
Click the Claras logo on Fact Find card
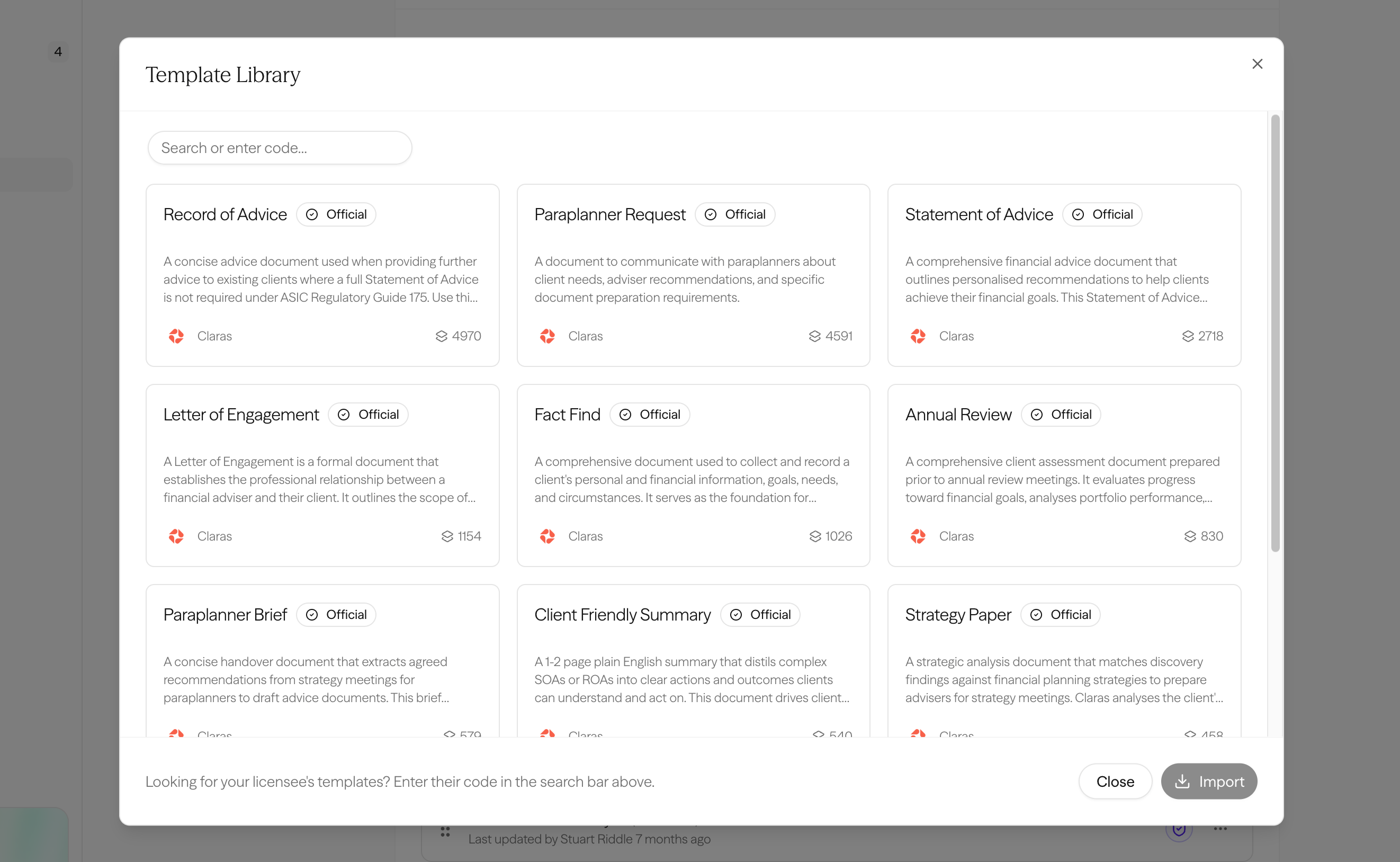coord(547,536)
